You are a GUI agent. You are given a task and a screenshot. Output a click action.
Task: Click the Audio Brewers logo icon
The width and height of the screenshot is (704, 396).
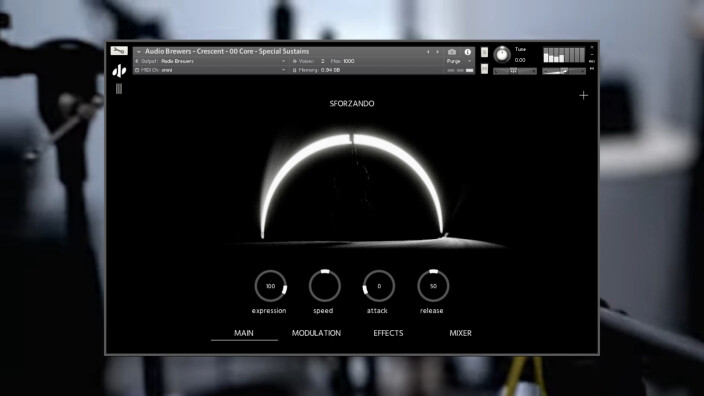119,70
